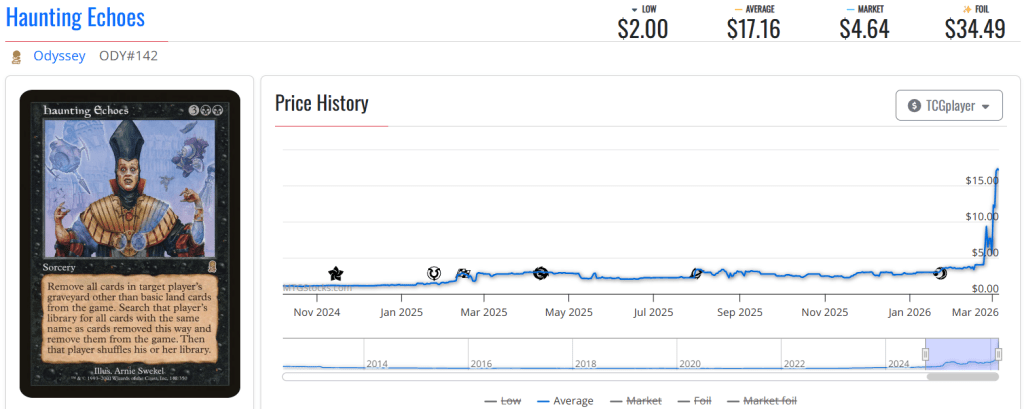This screenshot has width=1024, height=409.
Task: Show the Market series in chart legend
Action: 635,401
